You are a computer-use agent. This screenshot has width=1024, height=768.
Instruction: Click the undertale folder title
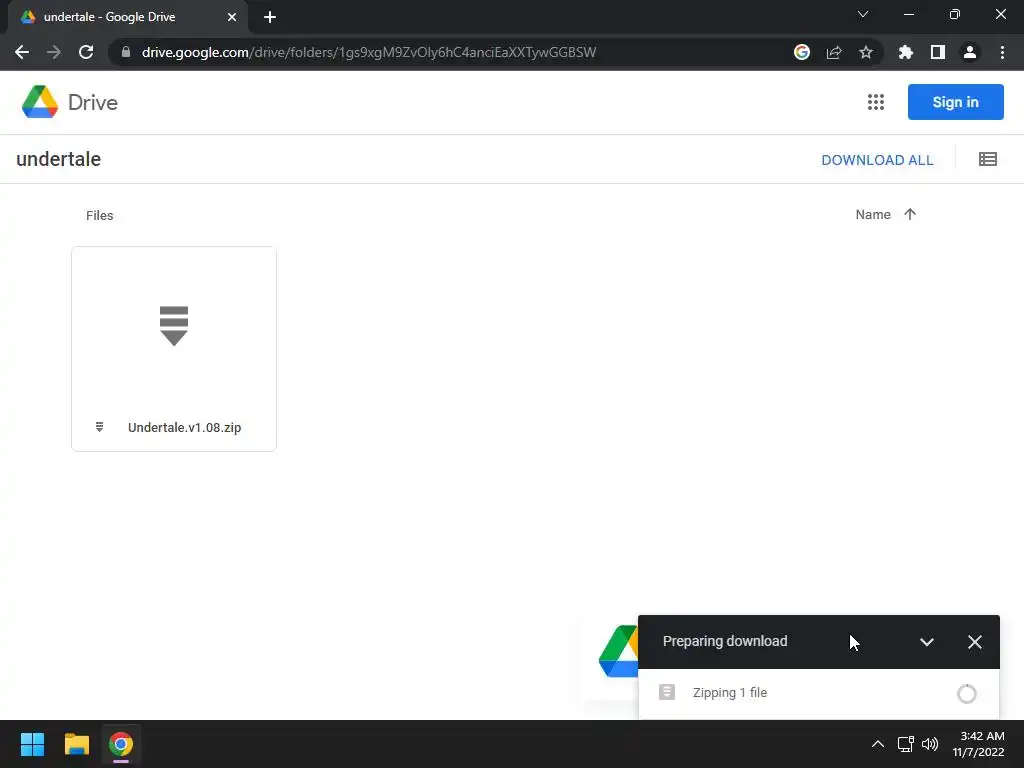tap(59, 159)
